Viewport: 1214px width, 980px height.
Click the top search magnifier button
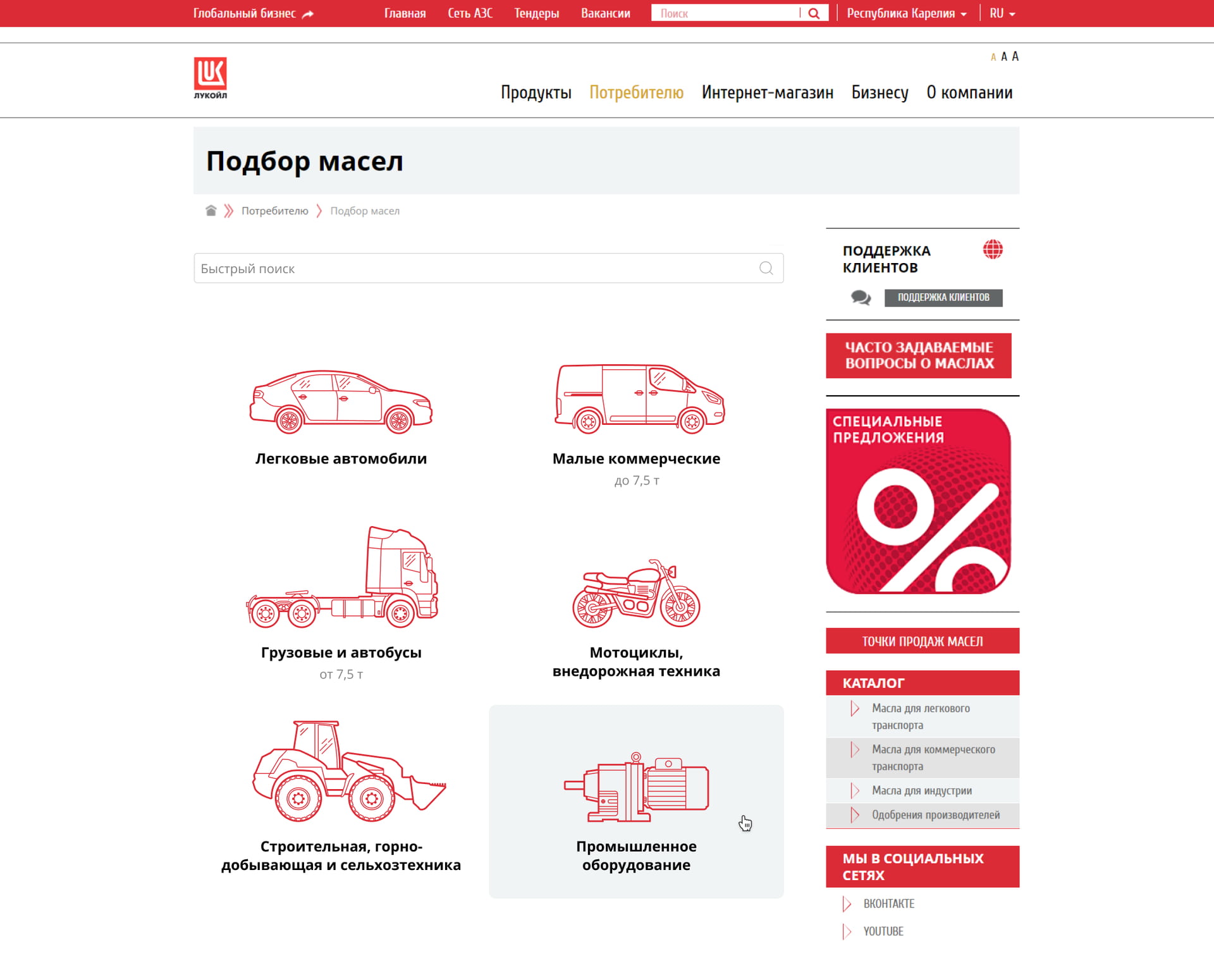point(814,13)
